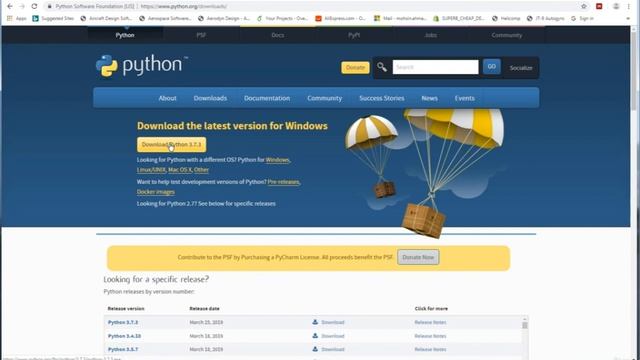
Task: Open the Chrome profile avatar
Action: (x=616, y=6)
